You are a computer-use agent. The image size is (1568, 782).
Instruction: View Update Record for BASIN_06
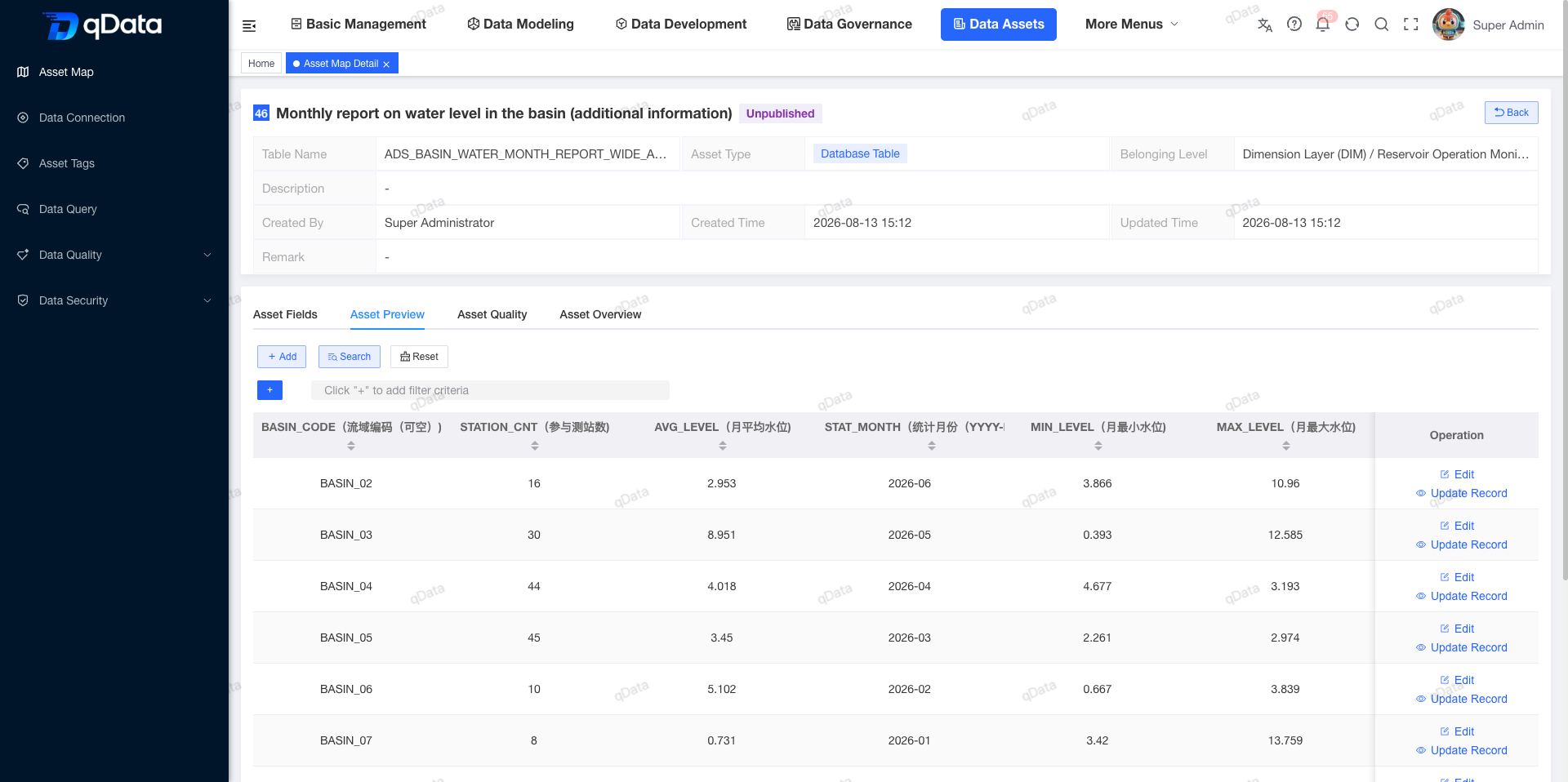tap(1461, 699)
